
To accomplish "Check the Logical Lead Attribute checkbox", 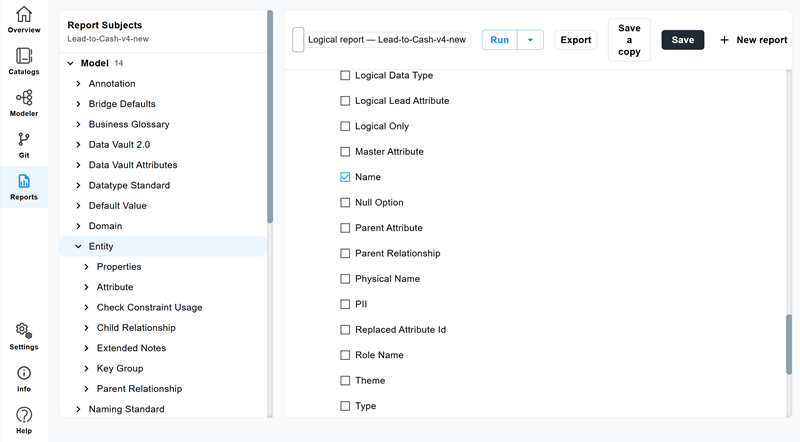I will (345, 101).
